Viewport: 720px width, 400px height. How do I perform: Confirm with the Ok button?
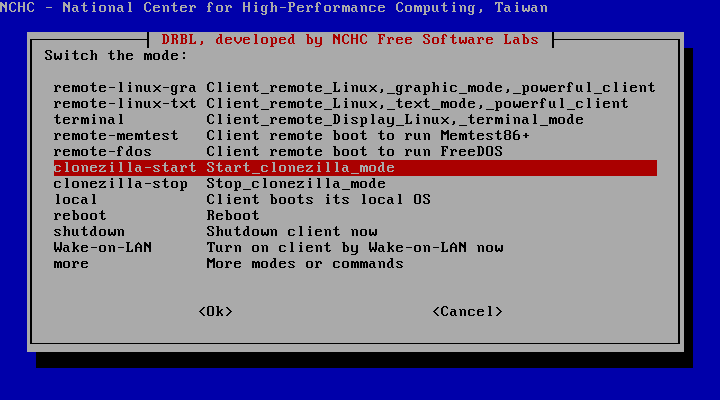[x=215, y=312]
